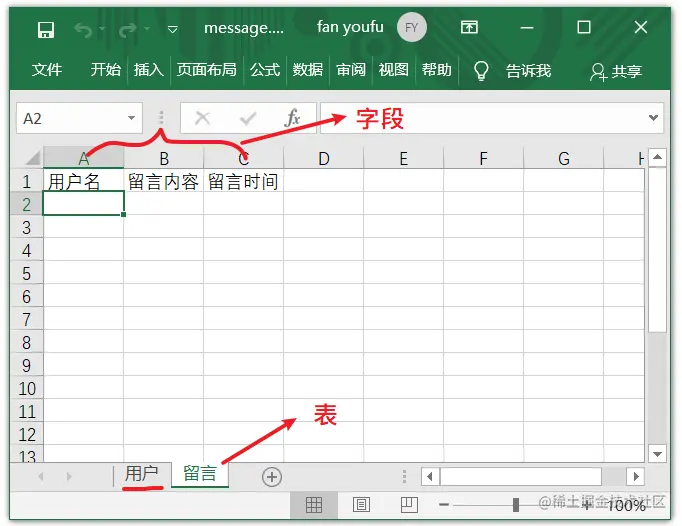Viewport: 682px width, 526px height.
Task: Expand the Name Box dropdown arrow
Action: [131, 118]
